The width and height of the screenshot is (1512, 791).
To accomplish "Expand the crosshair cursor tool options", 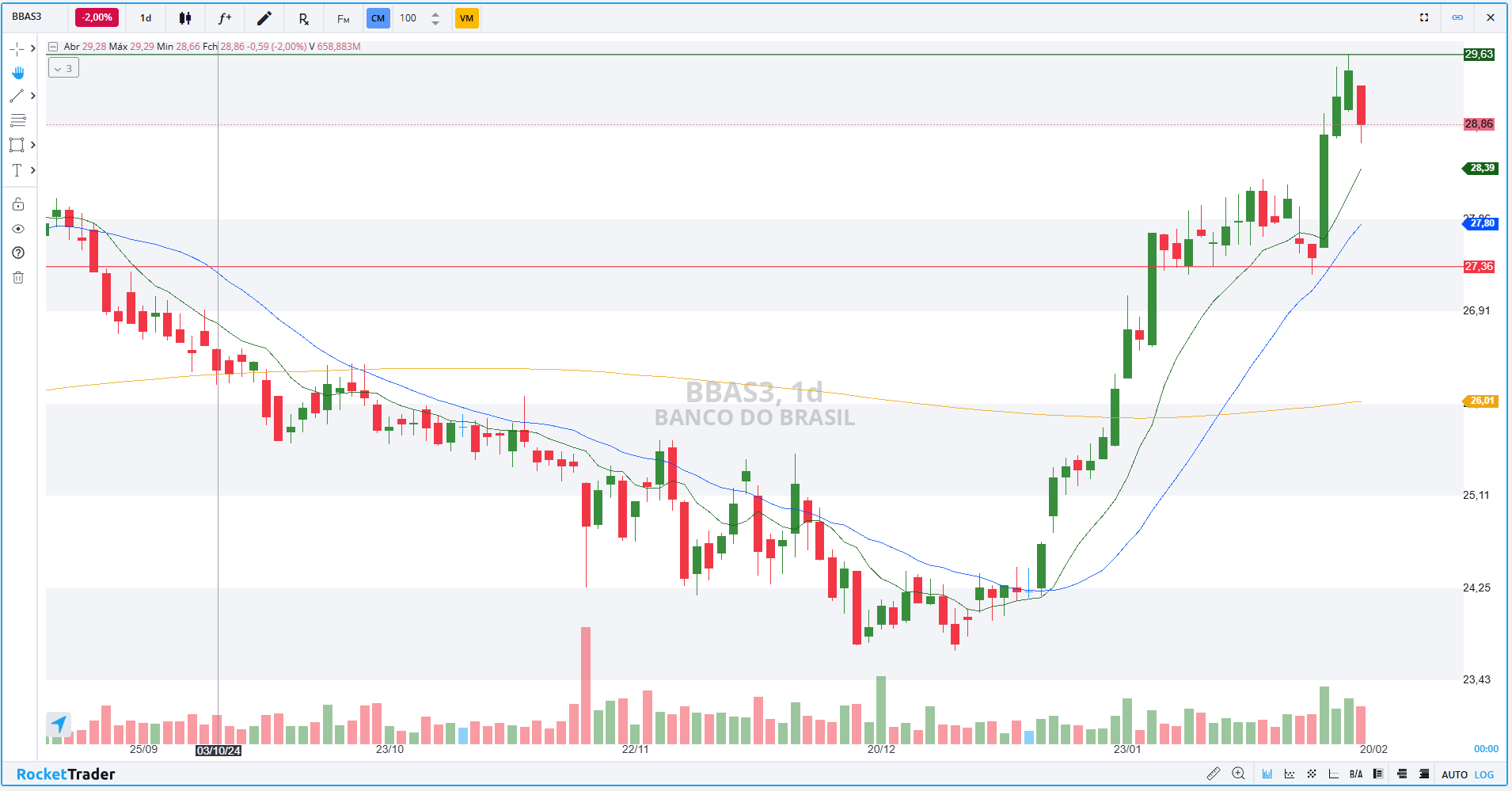I will click(x=33, y=48).
